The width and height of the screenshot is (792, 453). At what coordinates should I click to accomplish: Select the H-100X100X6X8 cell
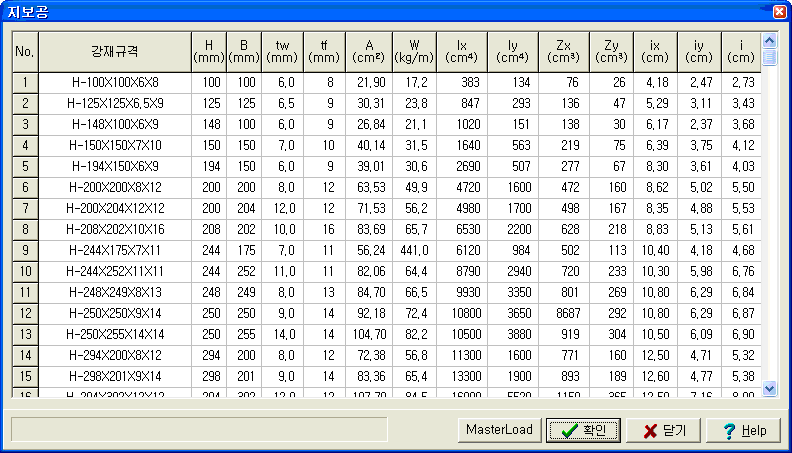tap(115, 82)
